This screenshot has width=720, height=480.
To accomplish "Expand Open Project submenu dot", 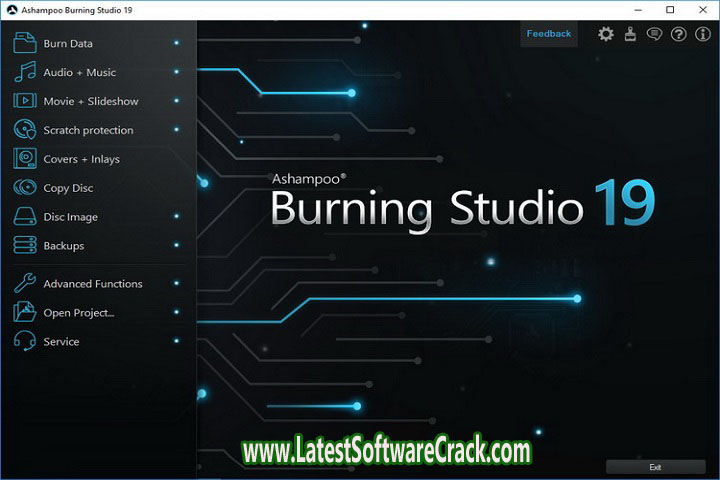I will pyautogui.click(x=176, y=312).
